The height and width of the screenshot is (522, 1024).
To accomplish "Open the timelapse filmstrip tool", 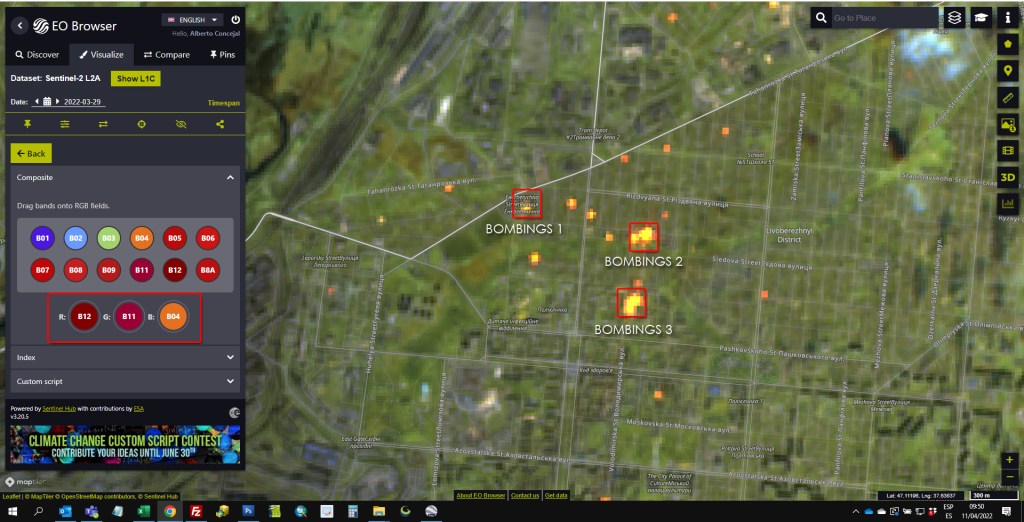I will click(1008, 150).
